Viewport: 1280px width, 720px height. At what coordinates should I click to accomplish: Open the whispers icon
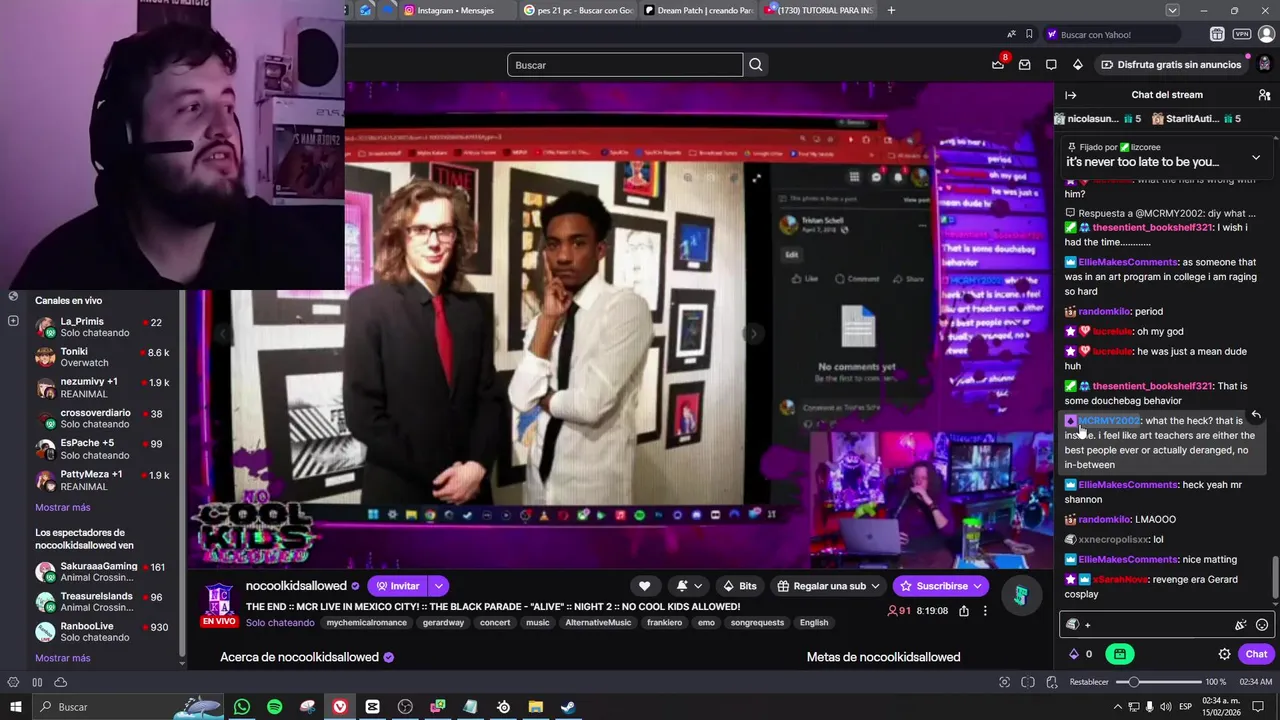coord(1051,65)
